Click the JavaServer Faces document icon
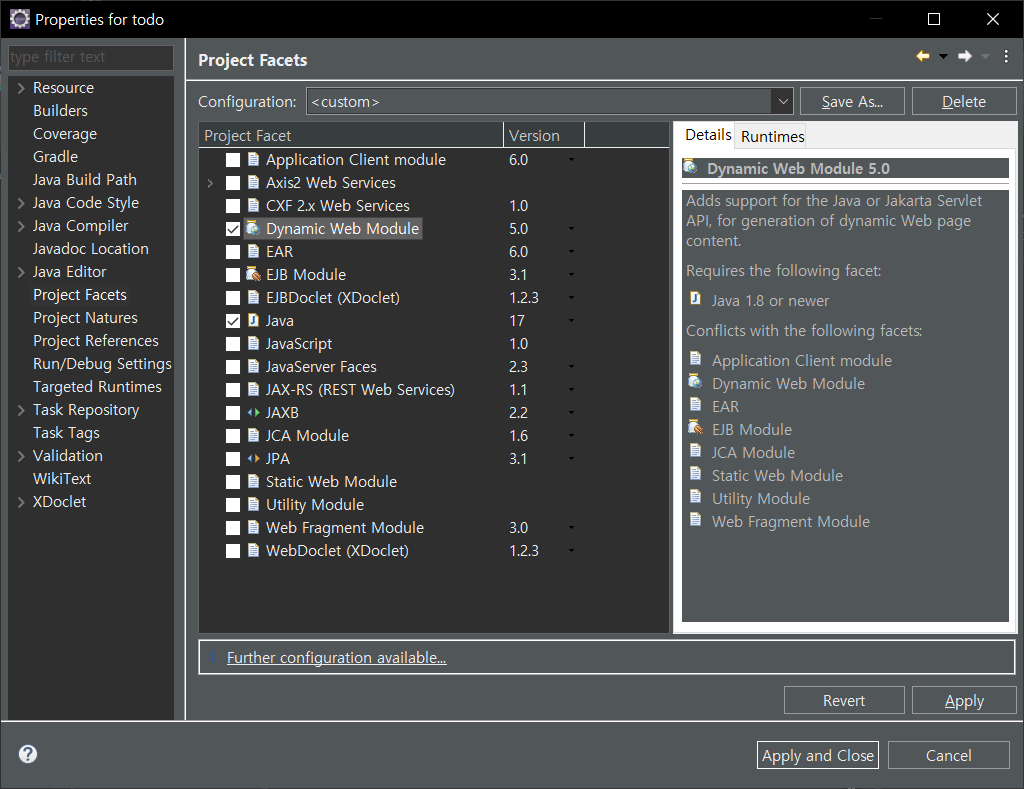Viewport: 1024px width, 789px height. [253, 366]
